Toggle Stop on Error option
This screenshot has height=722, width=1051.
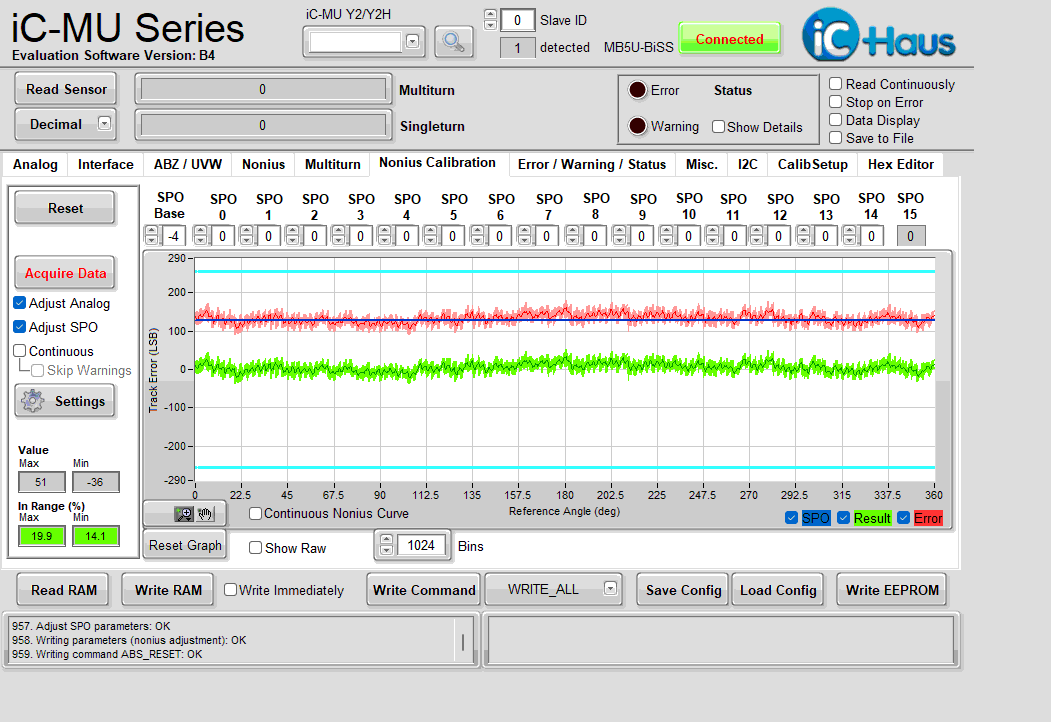point(836,102)
